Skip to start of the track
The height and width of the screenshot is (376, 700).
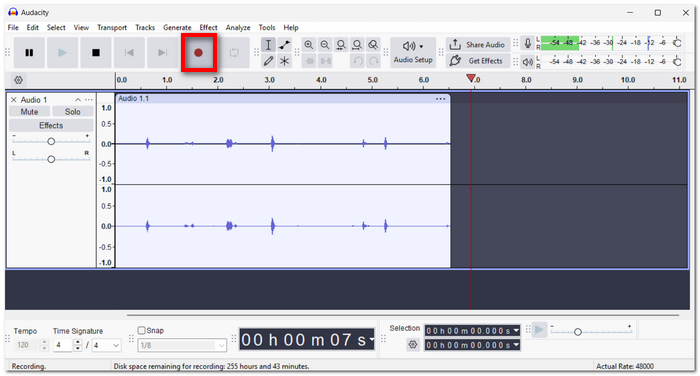point(129,53)
